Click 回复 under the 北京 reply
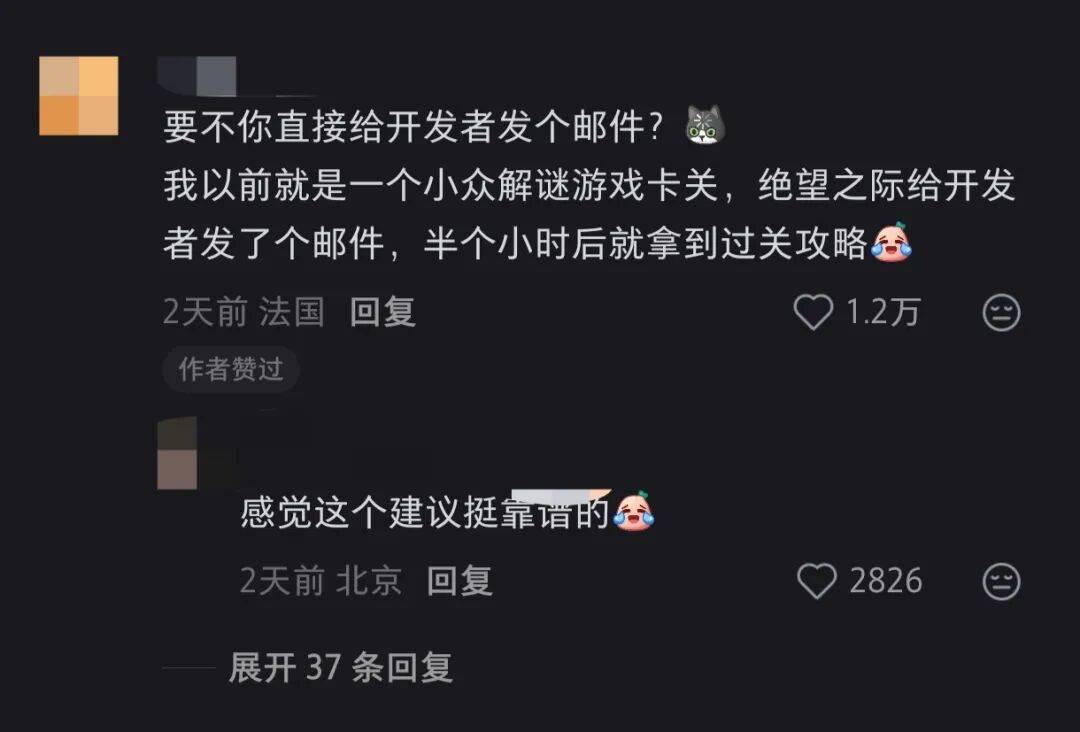Image resolution: width=1080 pixels, height=732 pixels. [x=459, y=581]
